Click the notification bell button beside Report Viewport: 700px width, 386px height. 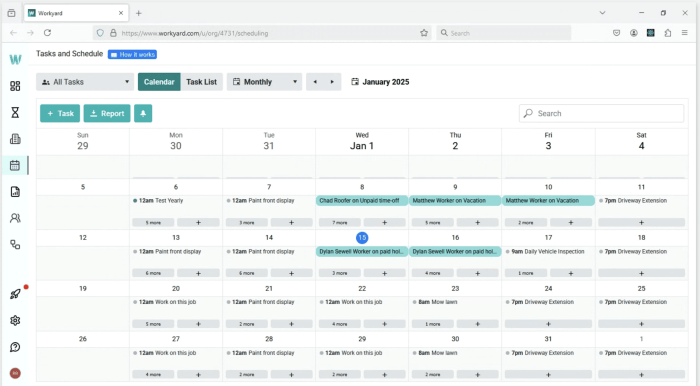click(x=143, y=113)
